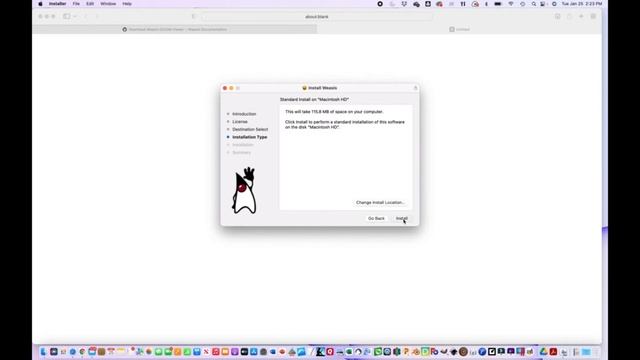
Task: Open the Edit menu
Action: pos(90,4)
